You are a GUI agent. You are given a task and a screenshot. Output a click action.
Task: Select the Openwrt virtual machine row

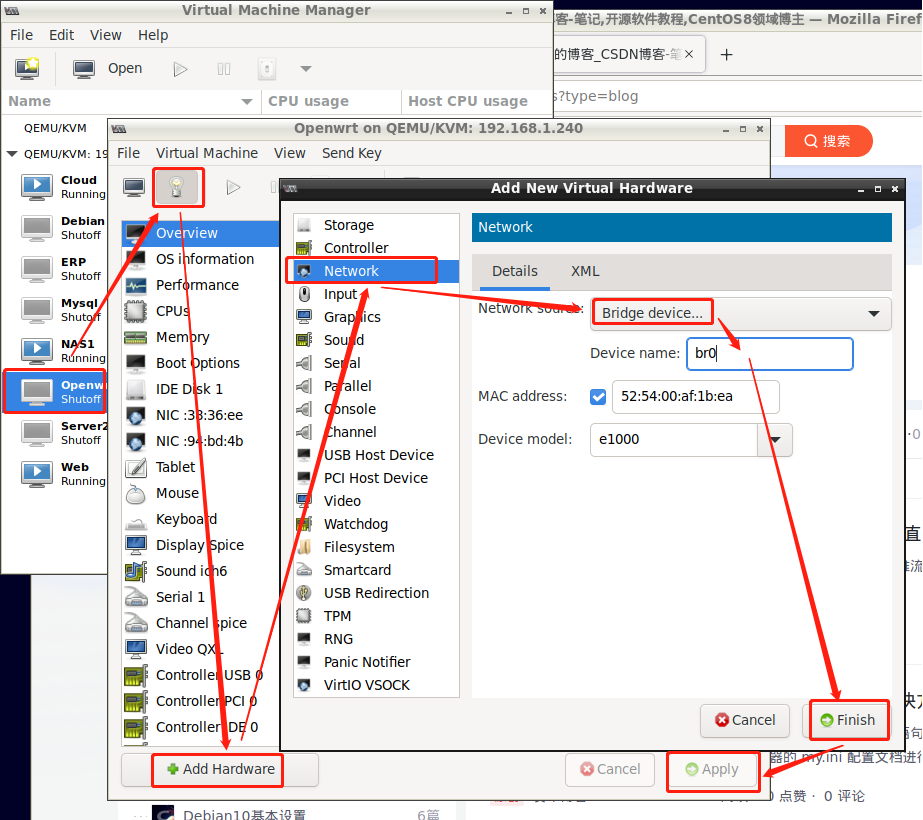tap(55, 391)
